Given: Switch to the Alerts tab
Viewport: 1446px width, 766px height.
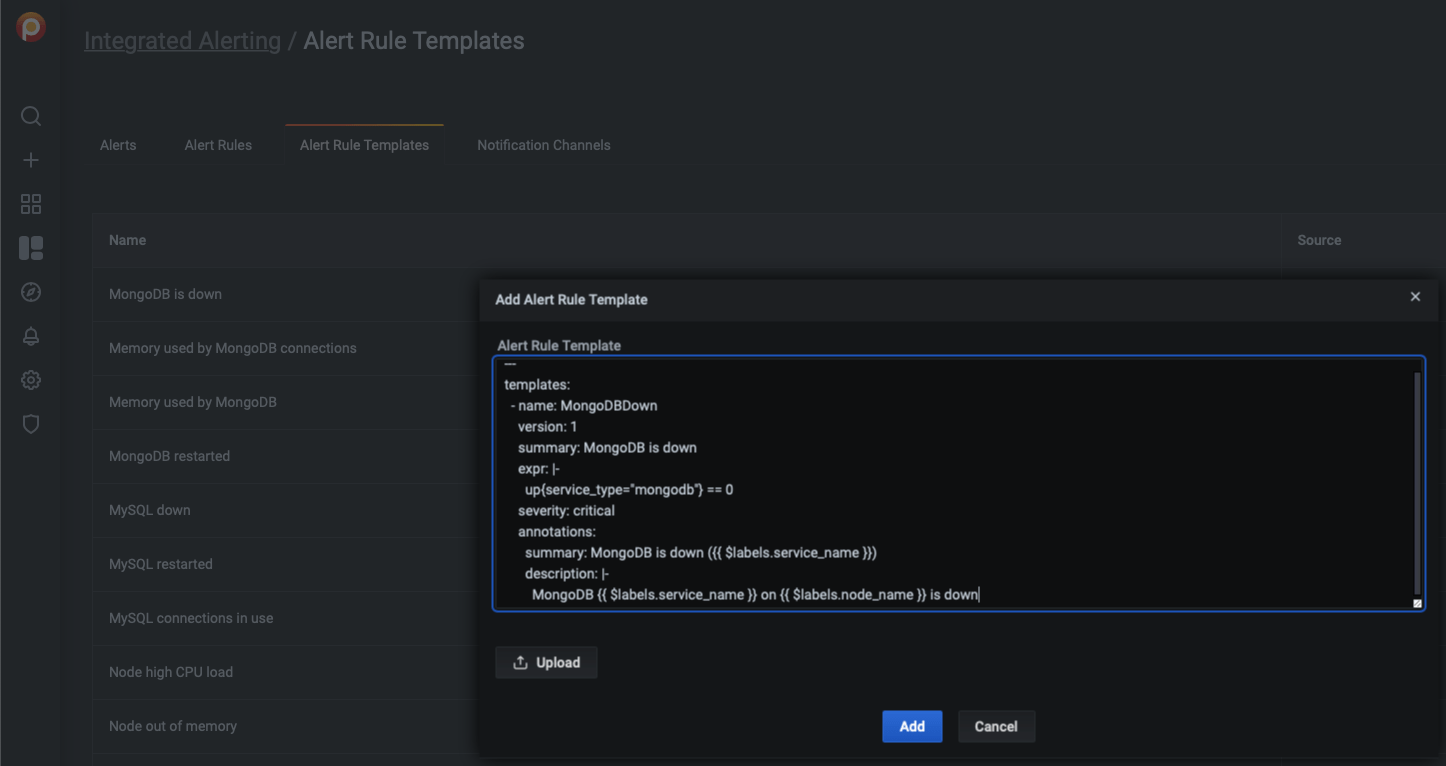Looking at the screenshot, I should point(117,144).
